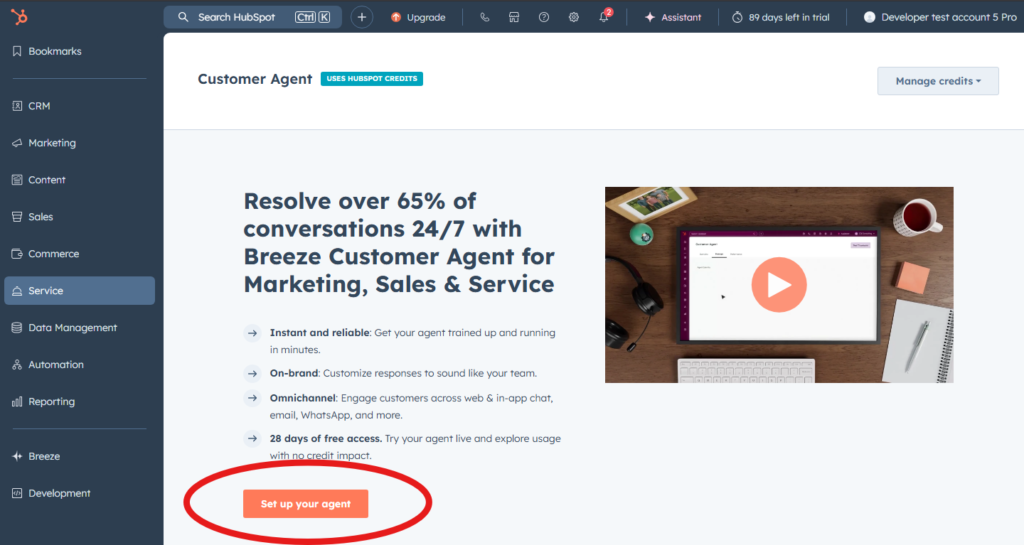Open the notifications bell icon
Image resolution: width=1024 pixels, height=545 pixels.
click(x=604, y=17)
